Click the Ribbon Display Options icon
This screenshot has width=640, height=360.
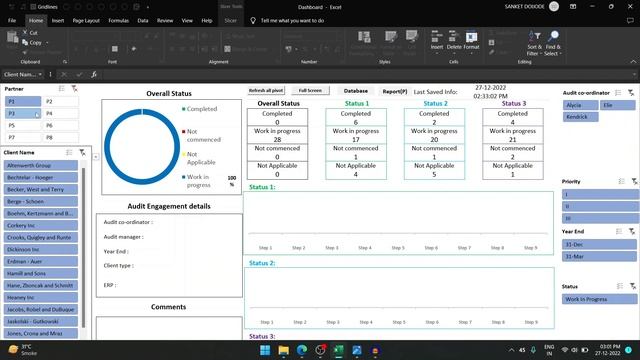[x=573, y=7]
